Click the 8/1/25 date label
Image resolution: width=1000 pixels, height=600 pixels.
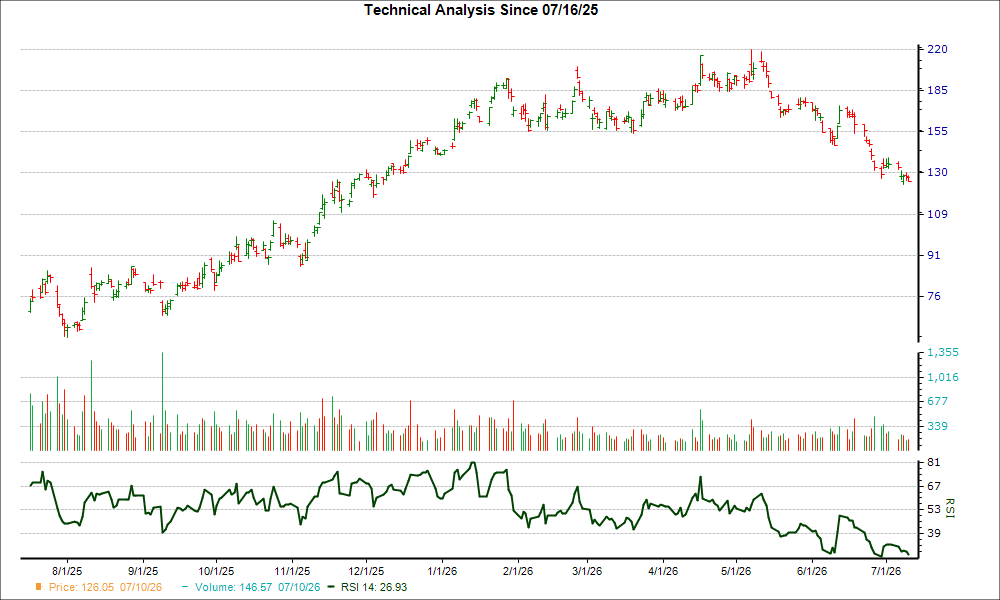tap(66, 571)
